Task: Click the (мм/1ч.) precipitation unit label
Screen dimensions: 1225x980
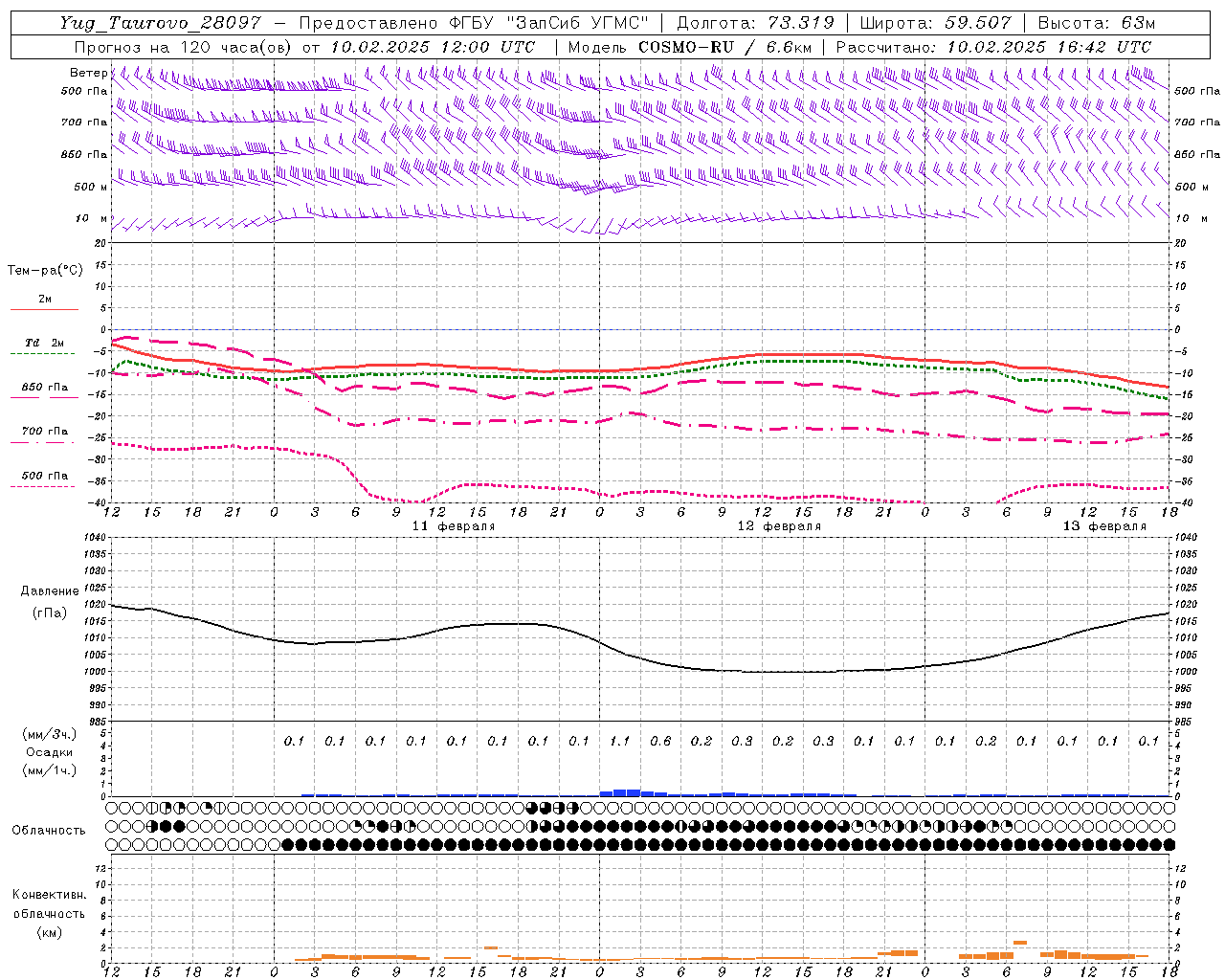Action: (50, 770)
